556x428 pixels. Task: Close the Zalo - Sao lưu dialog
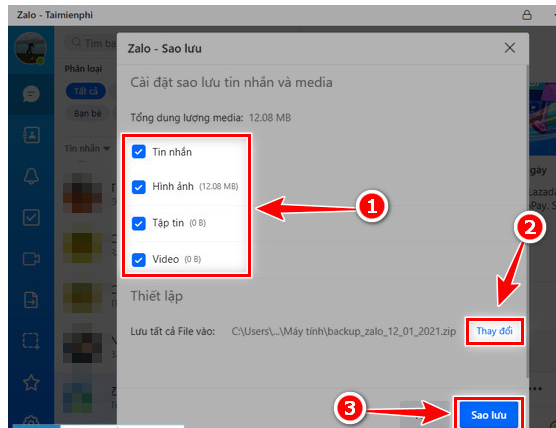point(510,48)
